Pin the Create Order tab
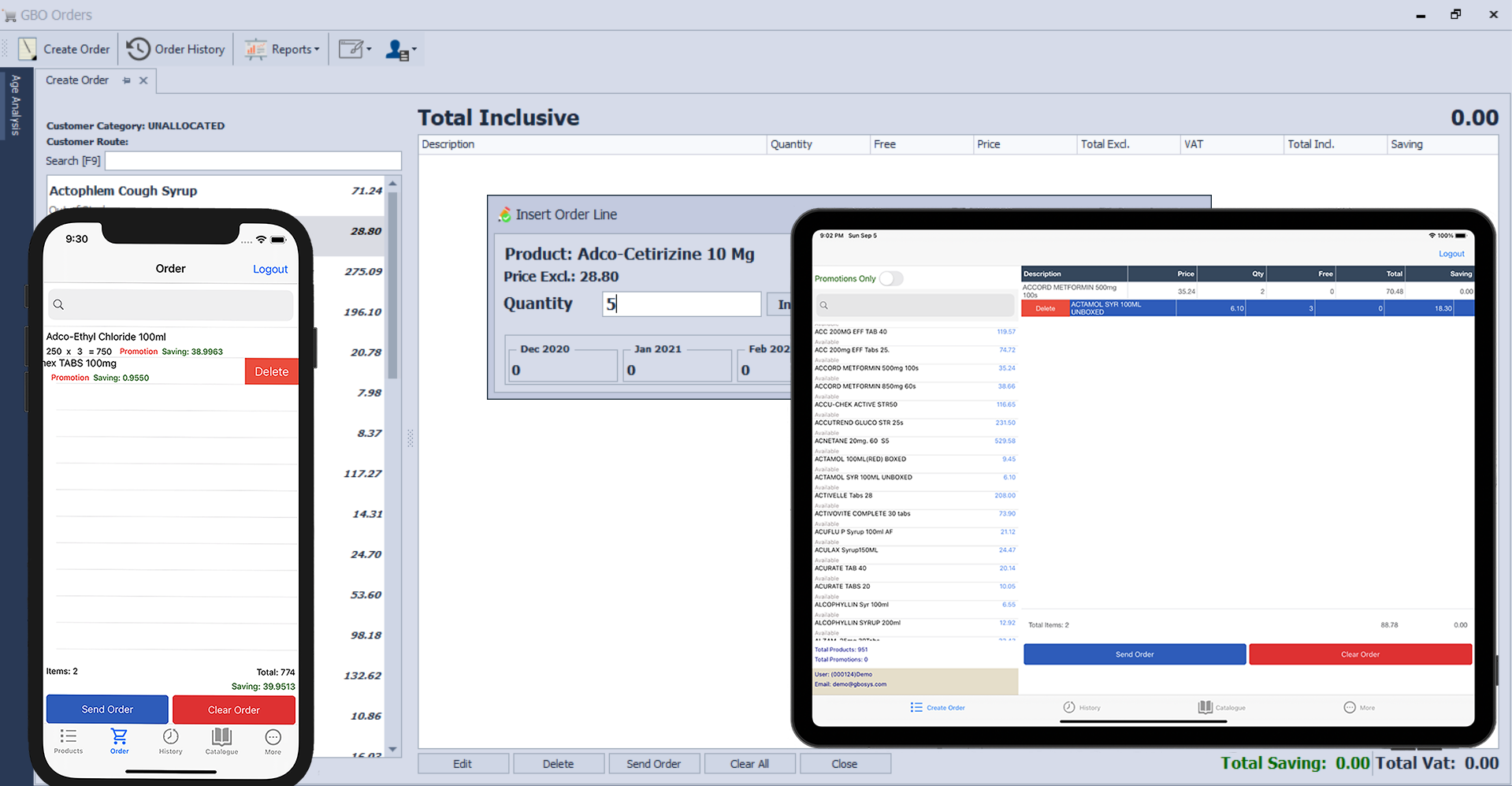The height and width of the screenshot is (786, 1512). pyautogui.click(x=127, y=80)
